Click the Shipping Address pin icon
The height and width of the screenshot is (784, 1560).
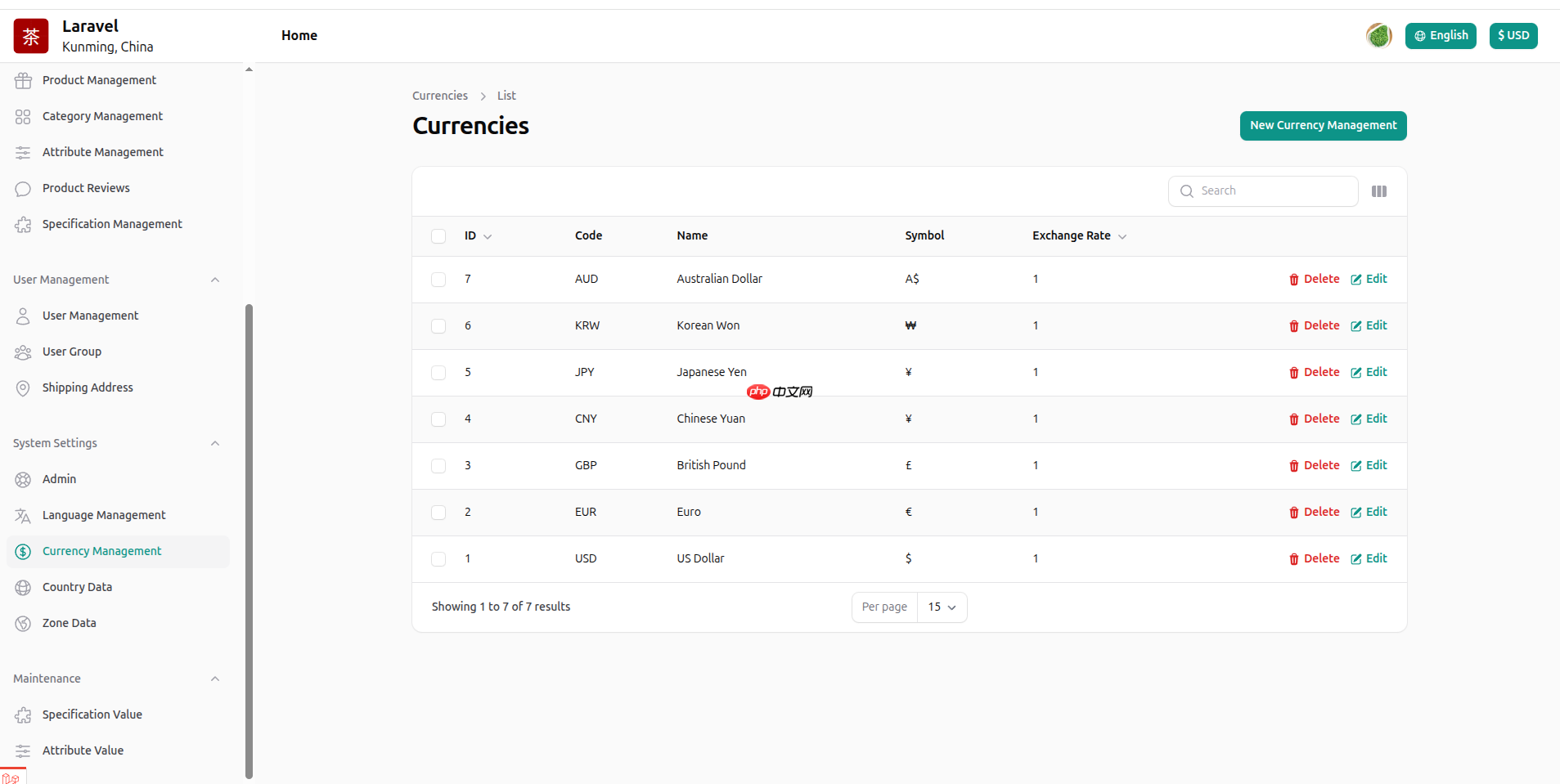click(23, 388)
